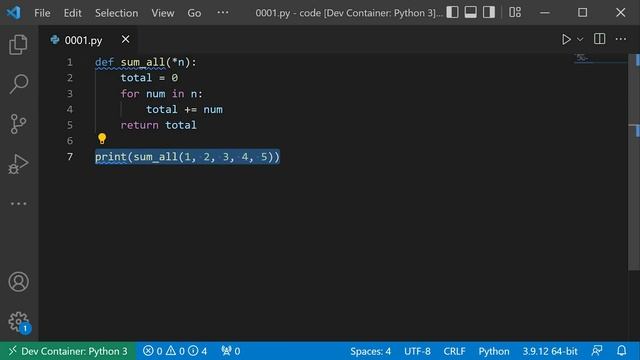Screen dimensions: 640x360
Task: Open the Source Control view
Action: (x=18, y=124)
